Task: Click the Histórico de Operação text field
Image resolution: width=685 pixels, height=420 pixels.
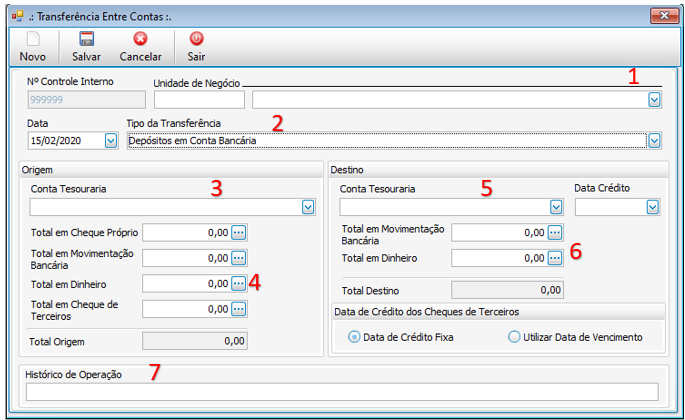Action: (342, 392)
